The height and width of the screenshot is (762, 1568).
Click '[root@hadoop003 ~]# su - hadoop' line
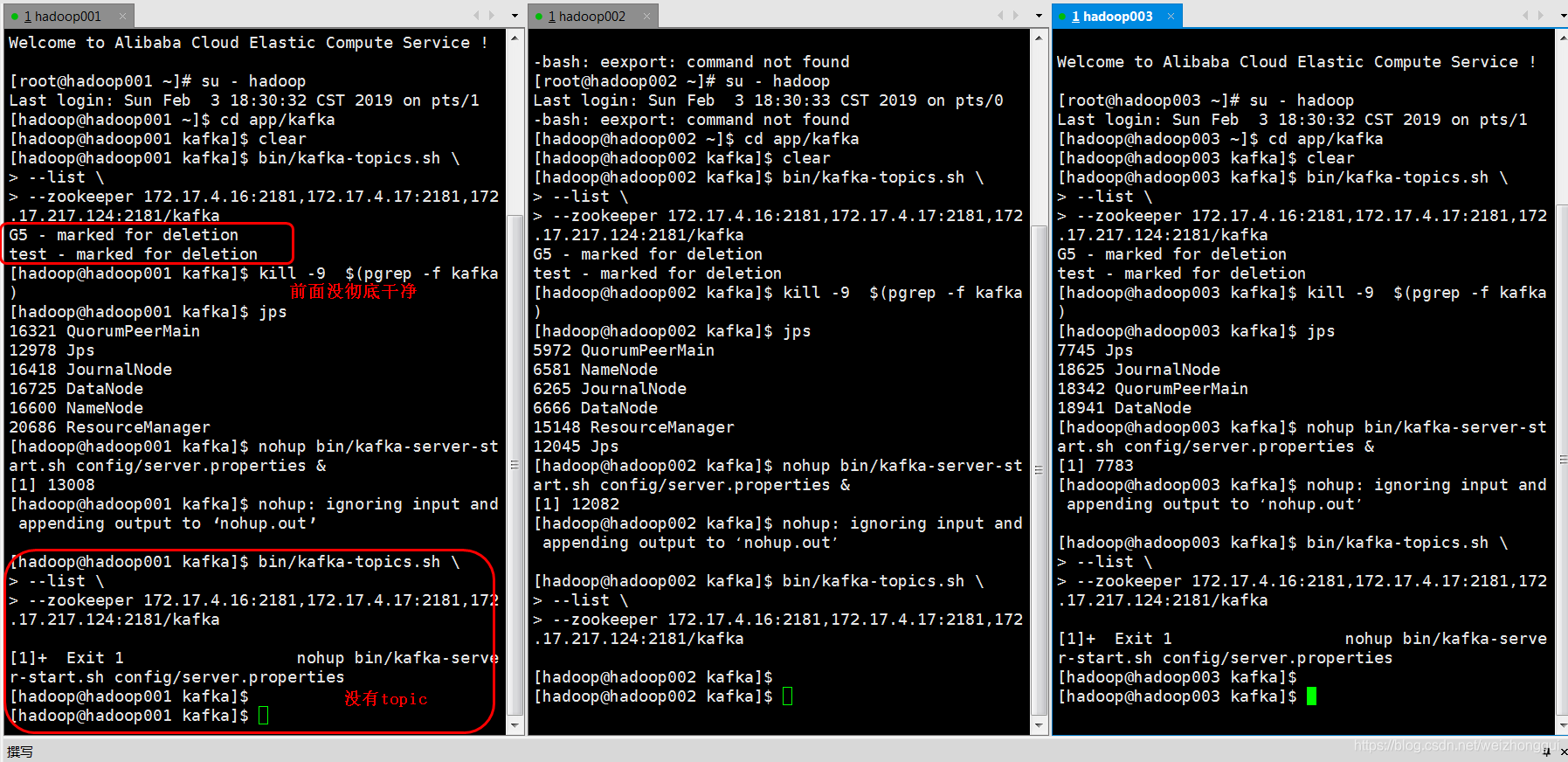(x=1205, y=100)
